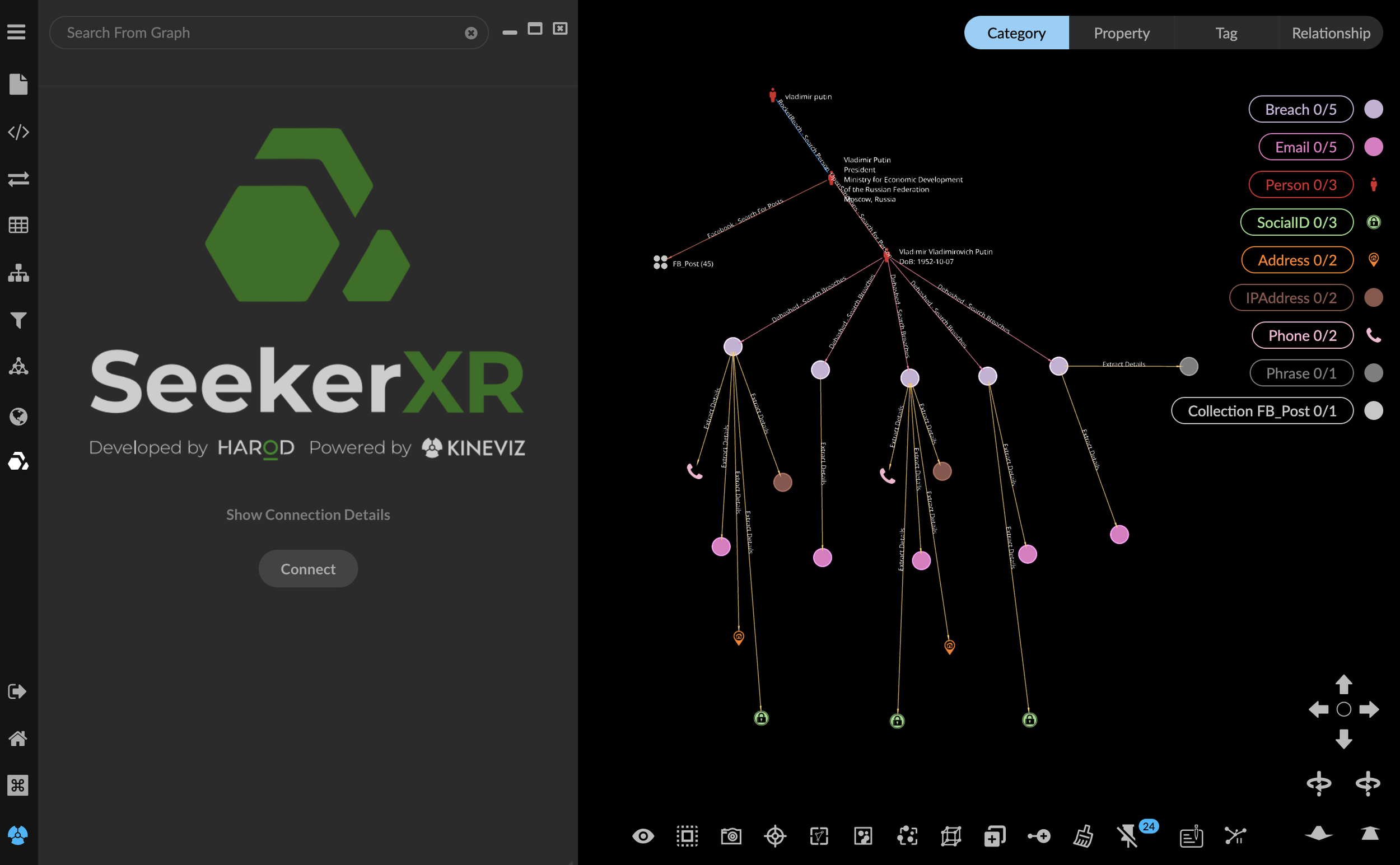
Task: Toggle the 3D cube view icon
Action: click(x=951, y=836)
